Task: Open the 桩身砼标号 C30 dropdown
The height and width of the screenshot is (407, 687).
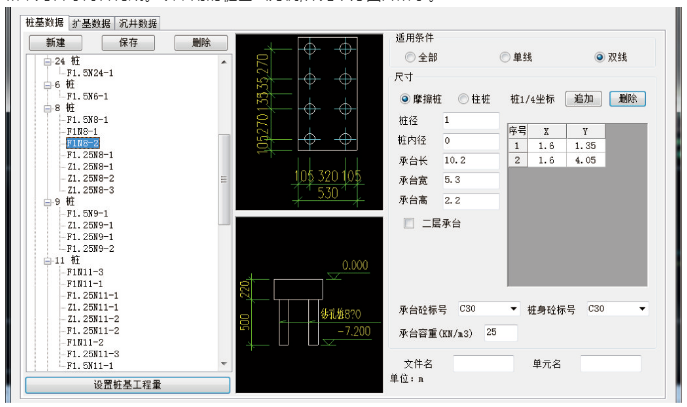Action: coord(642,309)
